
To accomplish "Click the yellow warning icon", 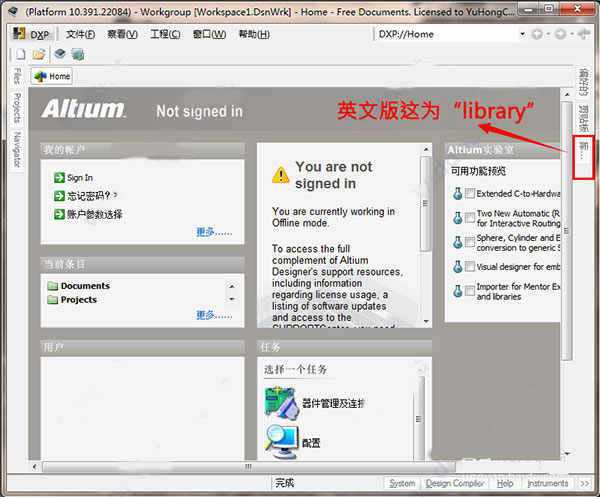I will (x=280, y=175).
